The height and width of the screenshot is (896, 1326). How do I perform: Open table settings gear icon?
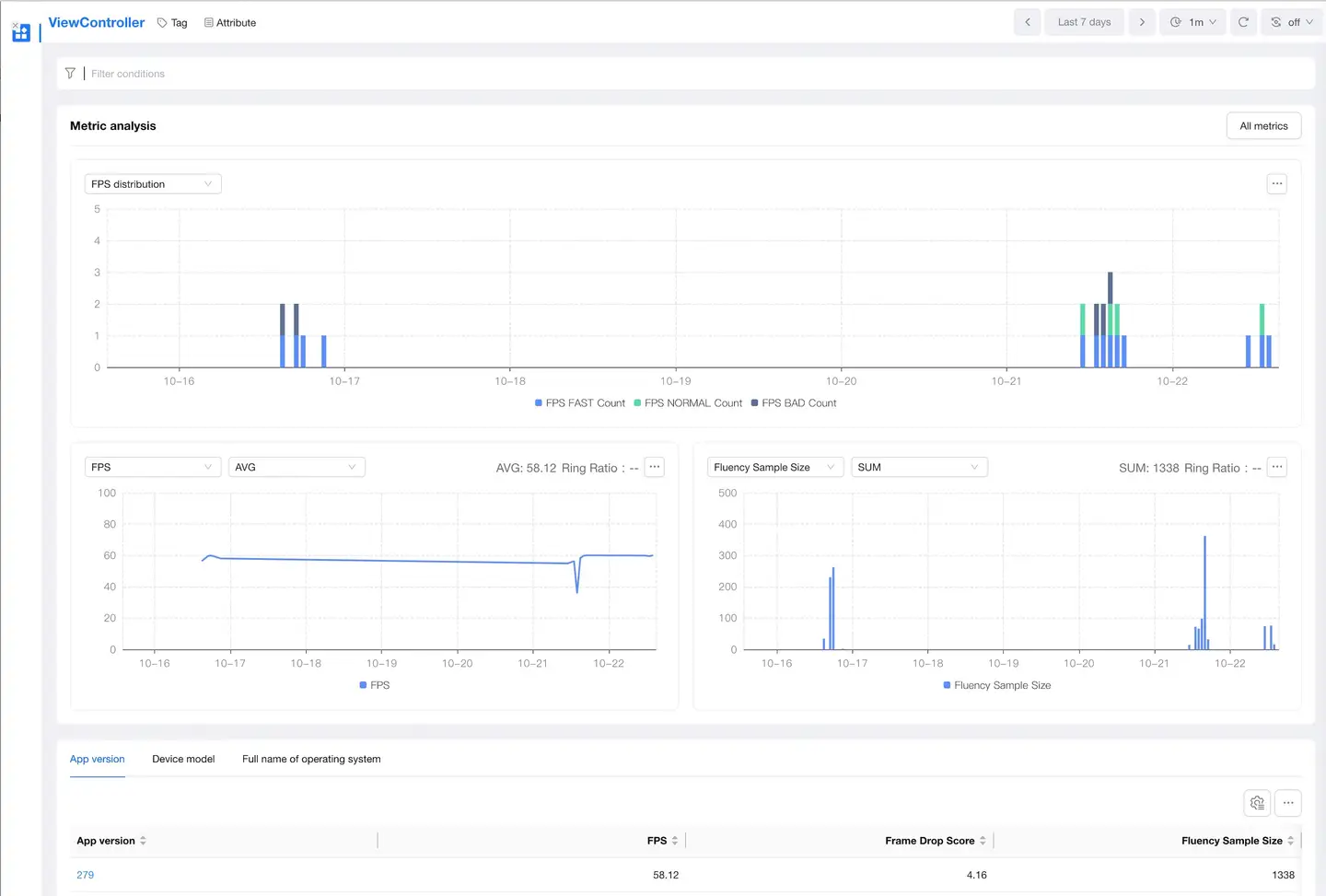(x=1257, y=803)
